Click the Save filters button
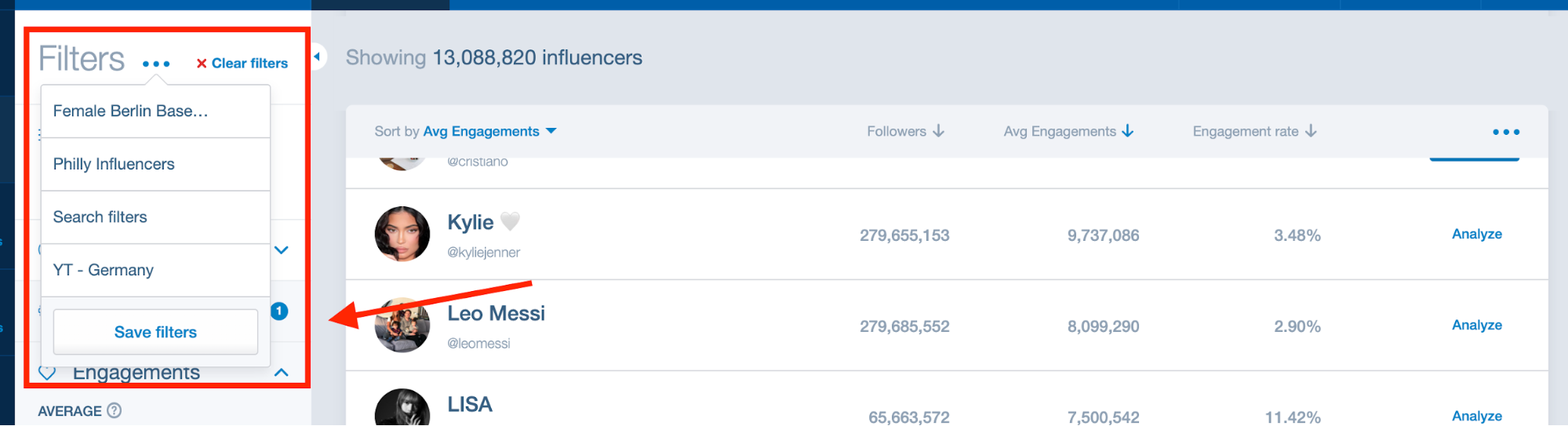This screenshot has width=1568, height=426. tap(155, 332)
